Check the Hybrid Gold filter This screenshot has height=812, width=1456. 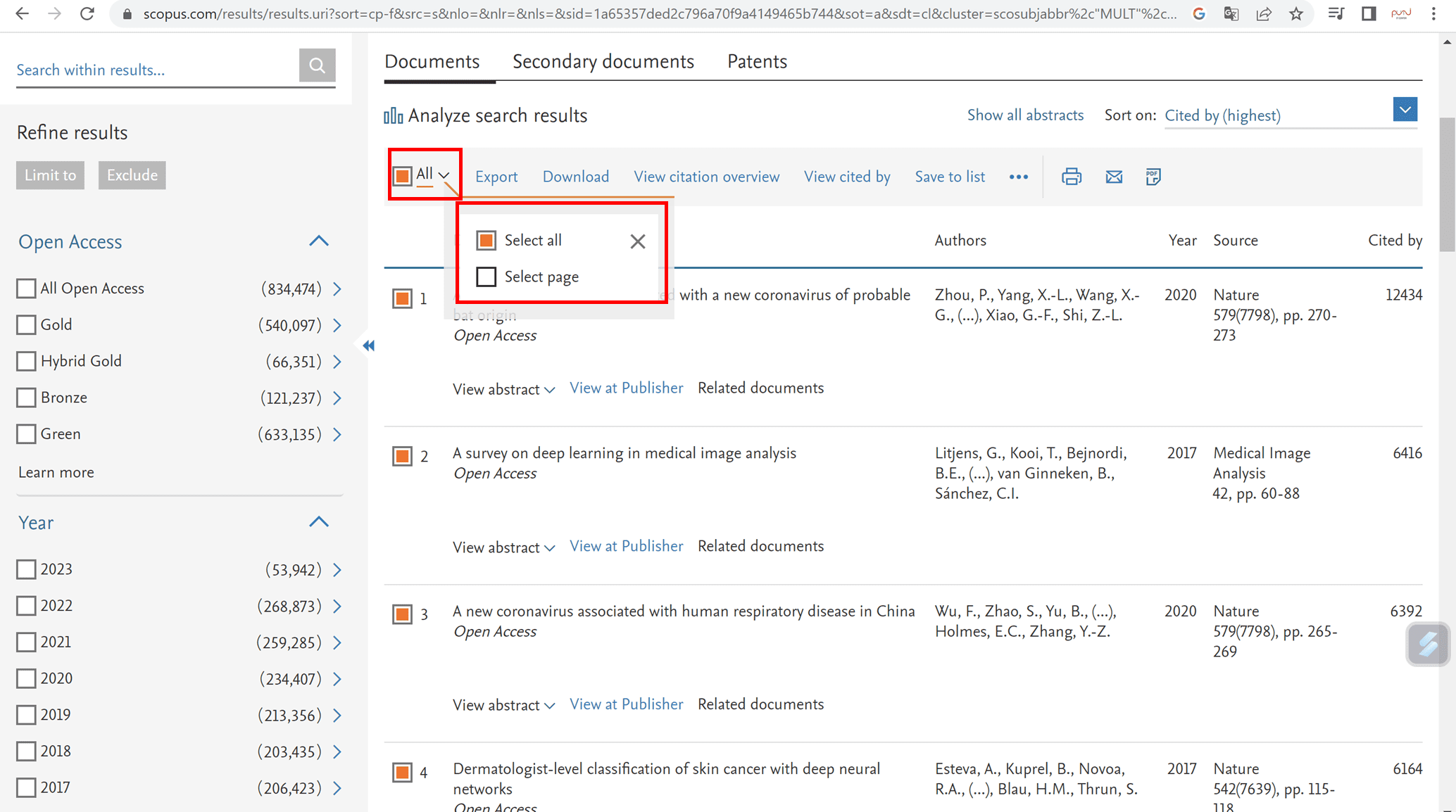(26, 362)
